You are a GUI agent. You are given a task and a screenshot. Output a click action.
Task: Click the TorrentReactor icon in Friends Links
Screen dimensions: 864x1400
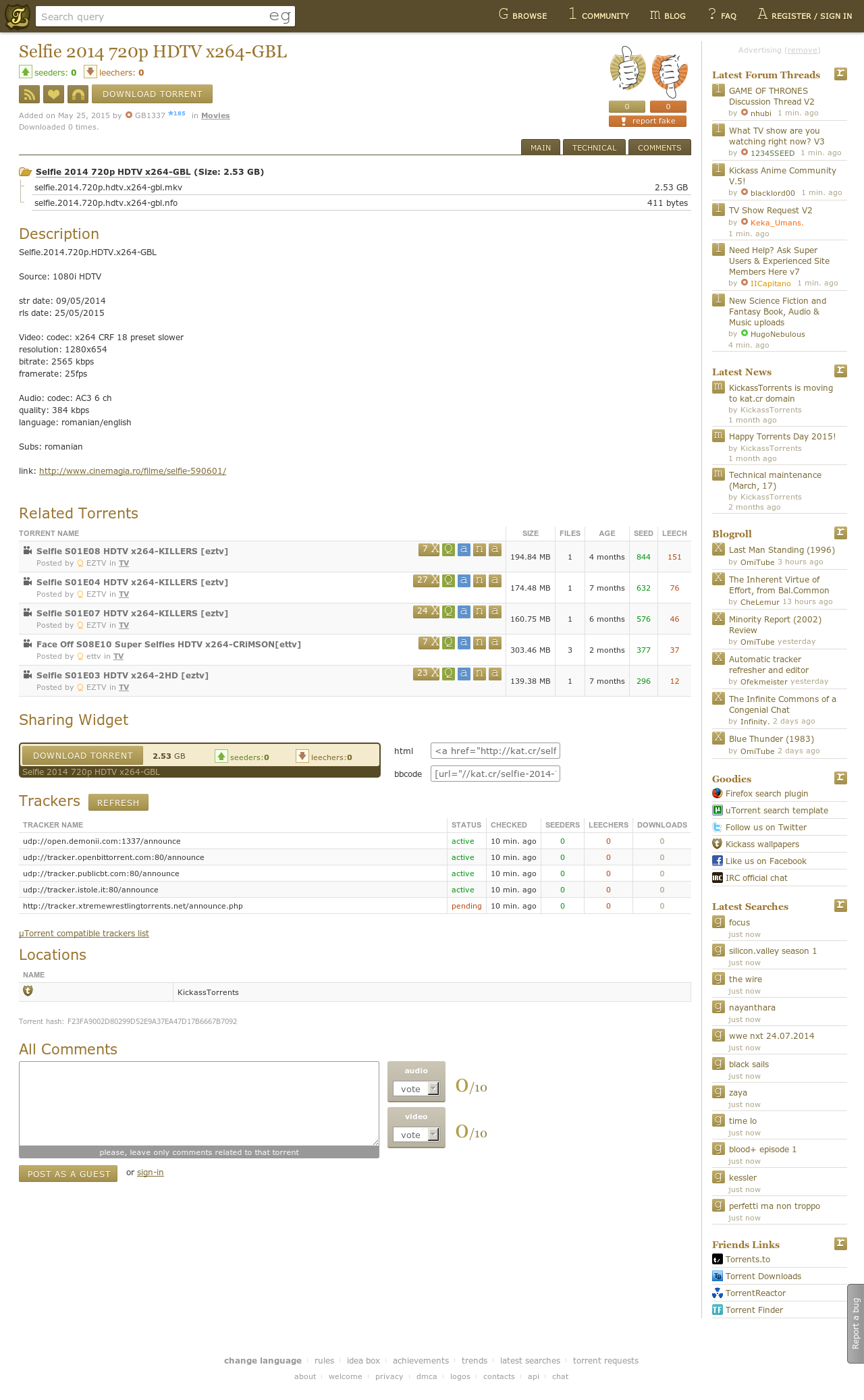pos(718,1293)
